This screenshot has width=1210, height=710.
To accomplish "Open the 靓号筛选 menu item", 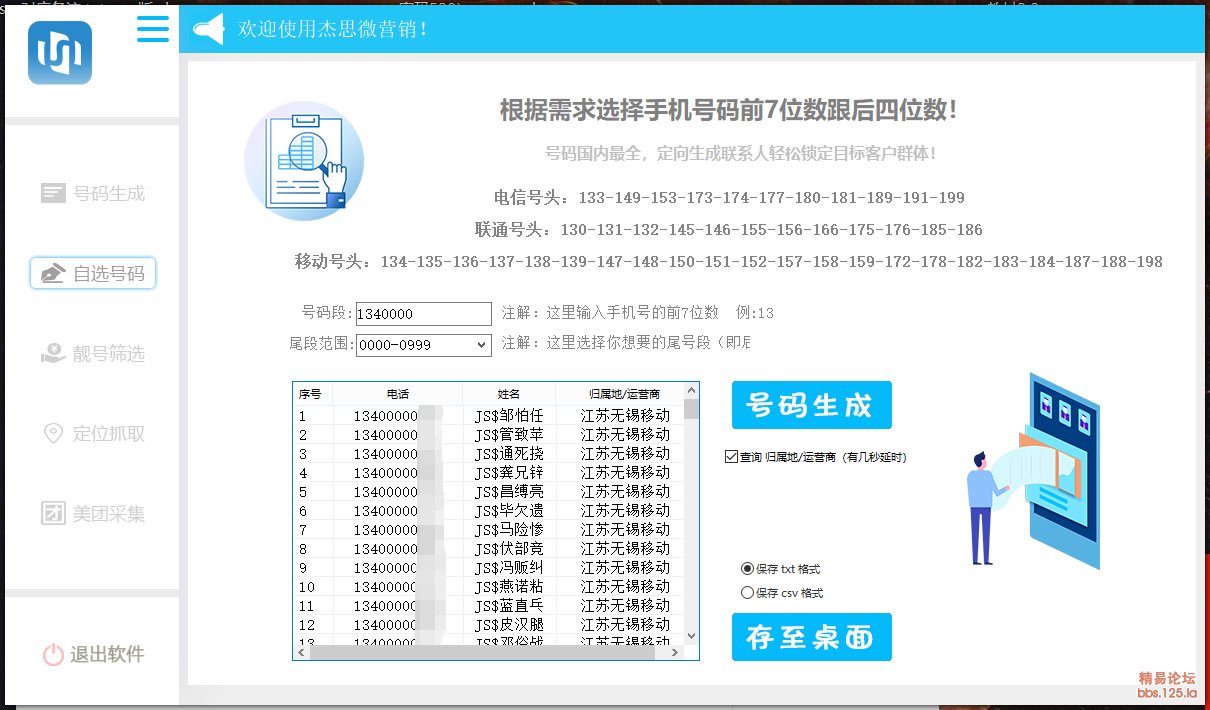I will click(x=93, y=353).
